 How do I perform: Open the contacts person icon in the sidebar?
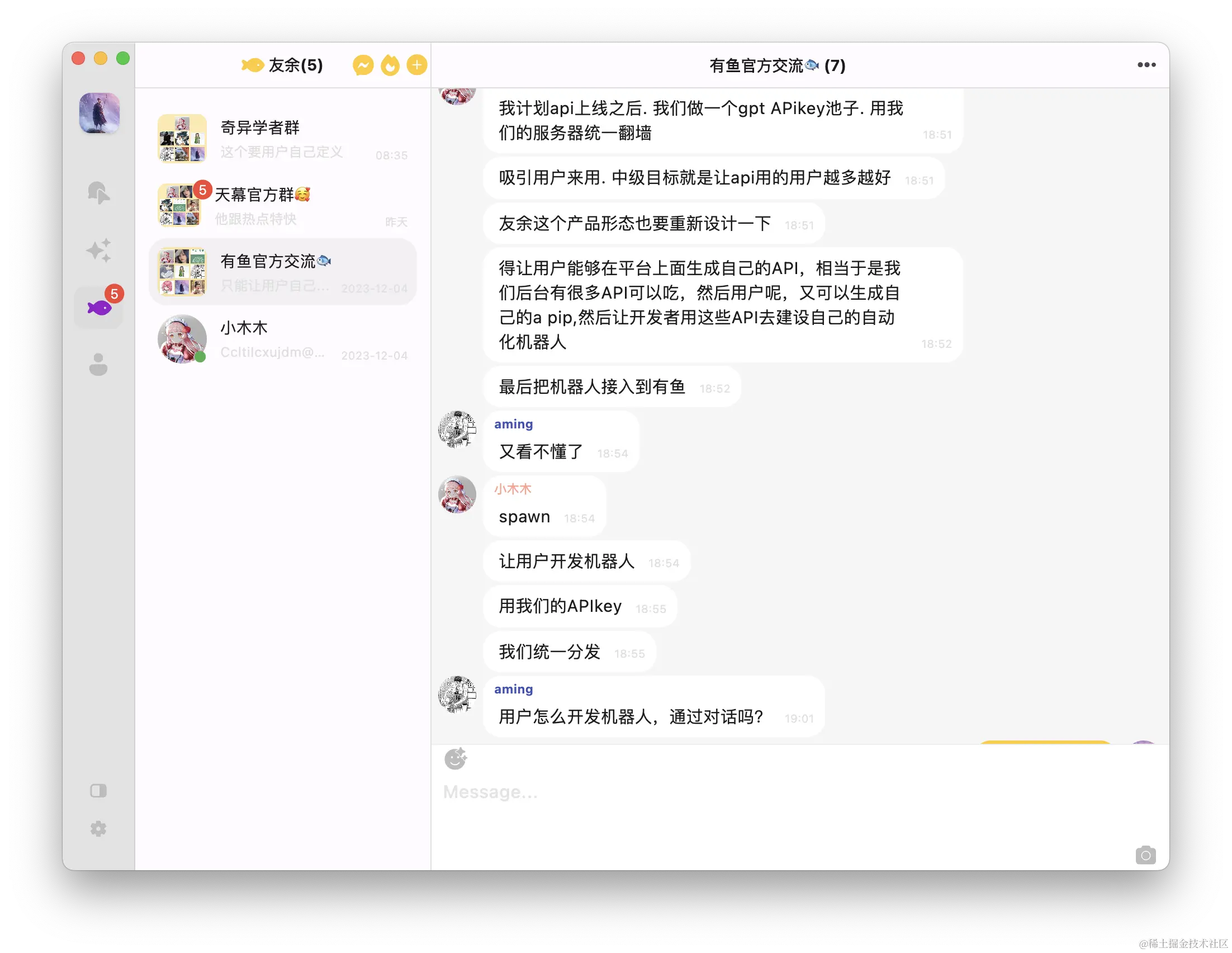(x=98, y=365)
